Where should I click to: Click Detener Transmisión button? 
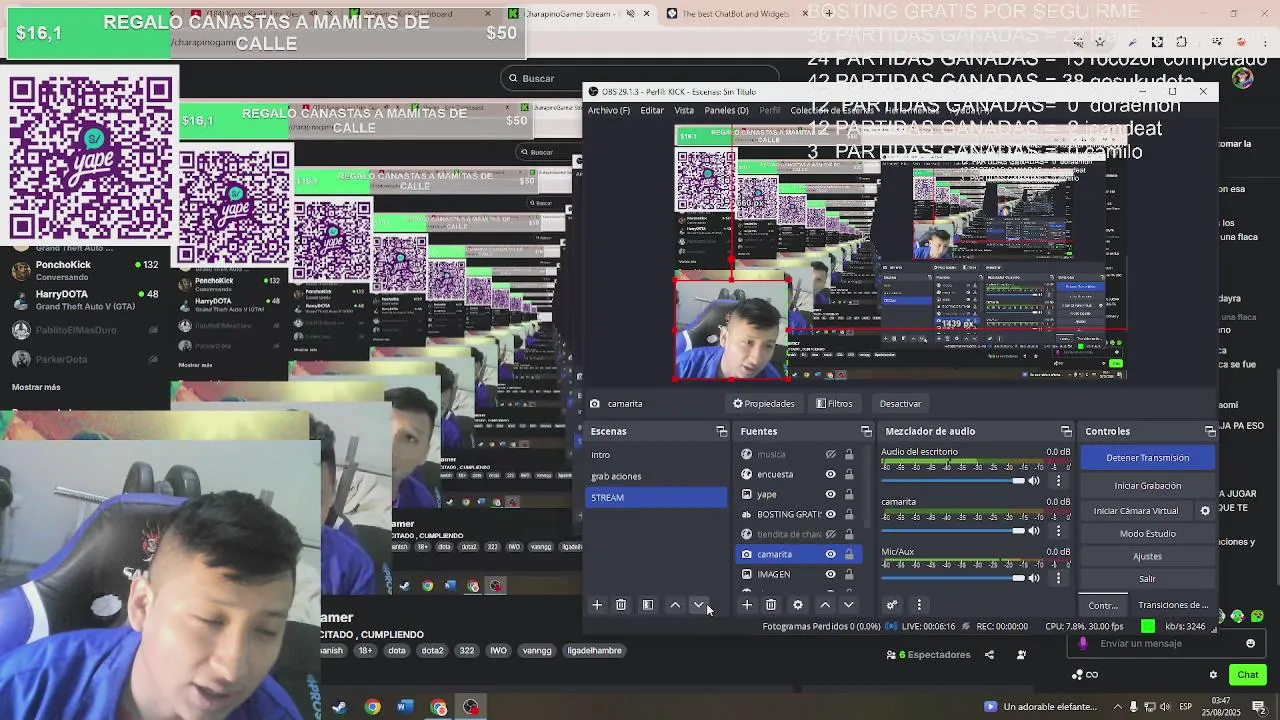pos(1148,458)
